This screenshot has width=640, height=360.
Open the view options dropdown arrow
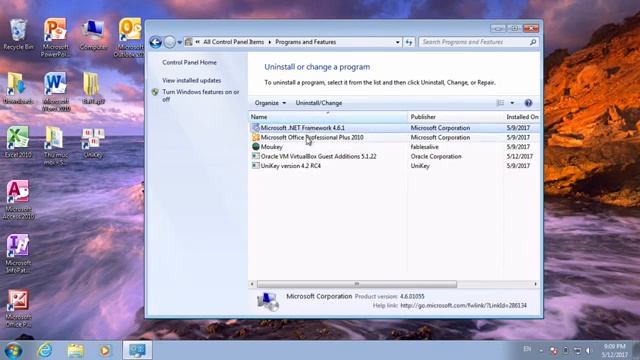[x=512, y=103]
